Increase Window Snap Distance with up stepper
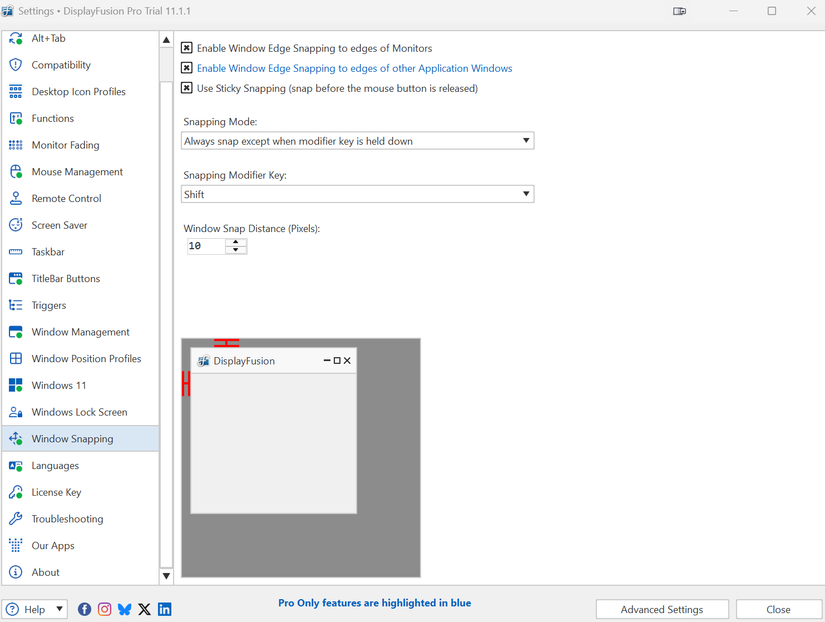825x622 pixels. click(236, 241)
